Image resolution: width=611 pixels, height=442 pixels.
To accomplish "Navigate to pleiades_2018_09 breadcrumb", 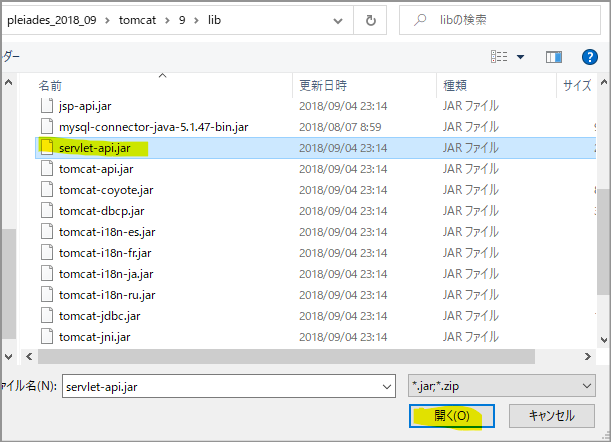I will (52, 20).
